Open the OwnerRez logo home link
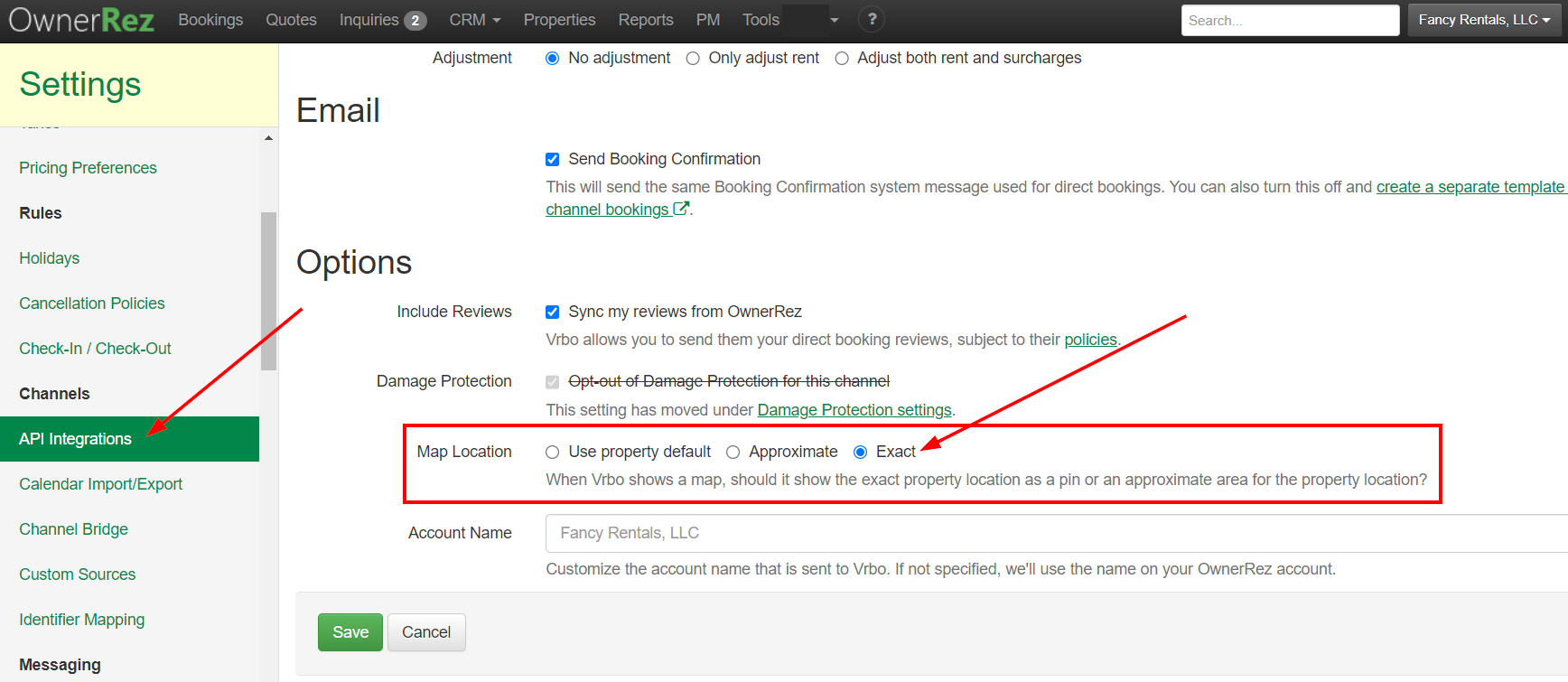 coord(81,20)
